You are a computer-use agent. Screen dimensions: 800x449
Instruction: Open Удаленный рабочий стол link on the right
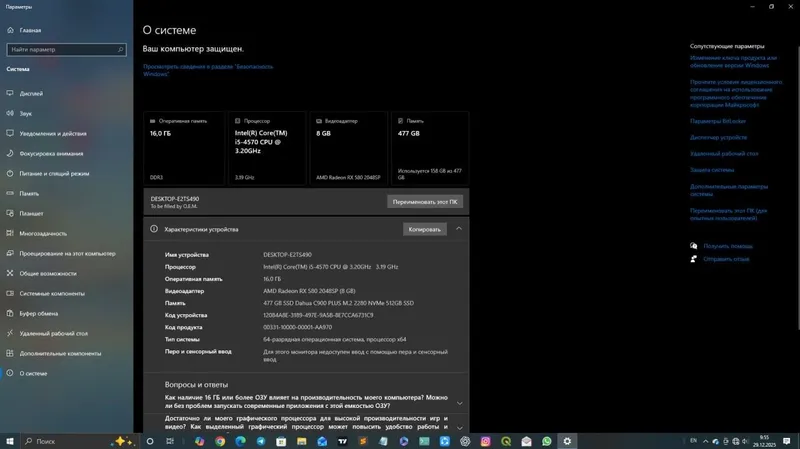(724, 154)
